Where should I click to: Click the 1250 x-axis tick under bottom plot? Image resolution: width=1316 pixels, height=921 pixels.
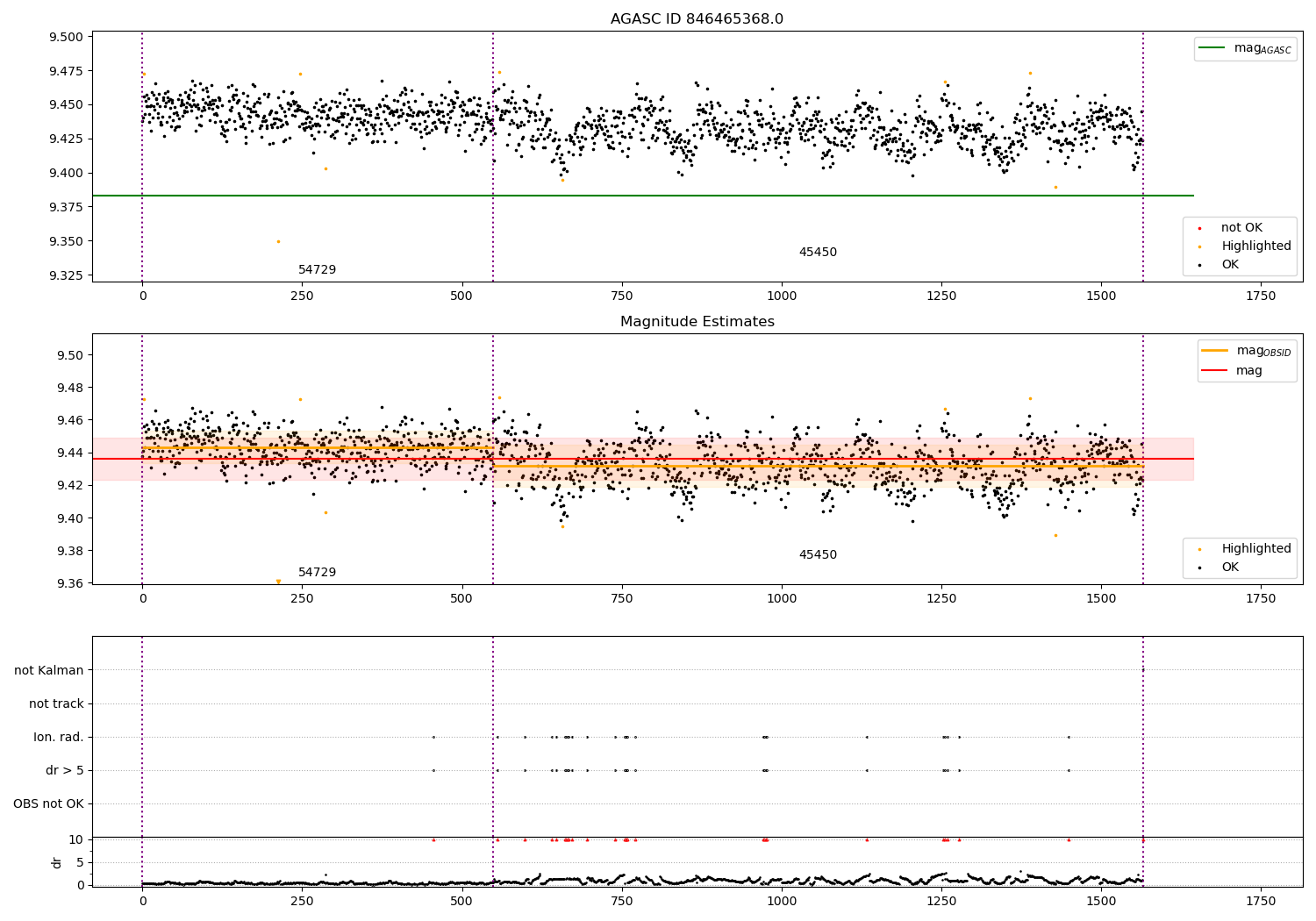[941, 901]
